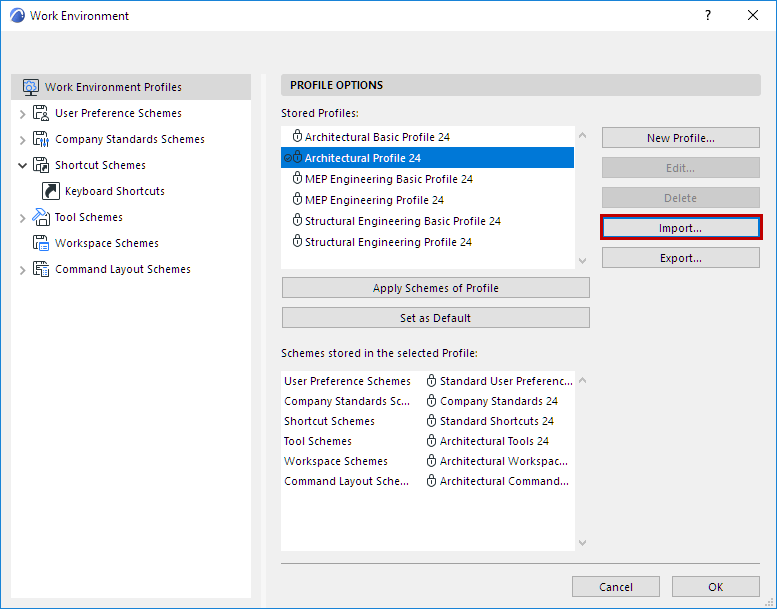Click the Shortcut Schemes icon
The image size is (777, 609).
tap(41, 165)
